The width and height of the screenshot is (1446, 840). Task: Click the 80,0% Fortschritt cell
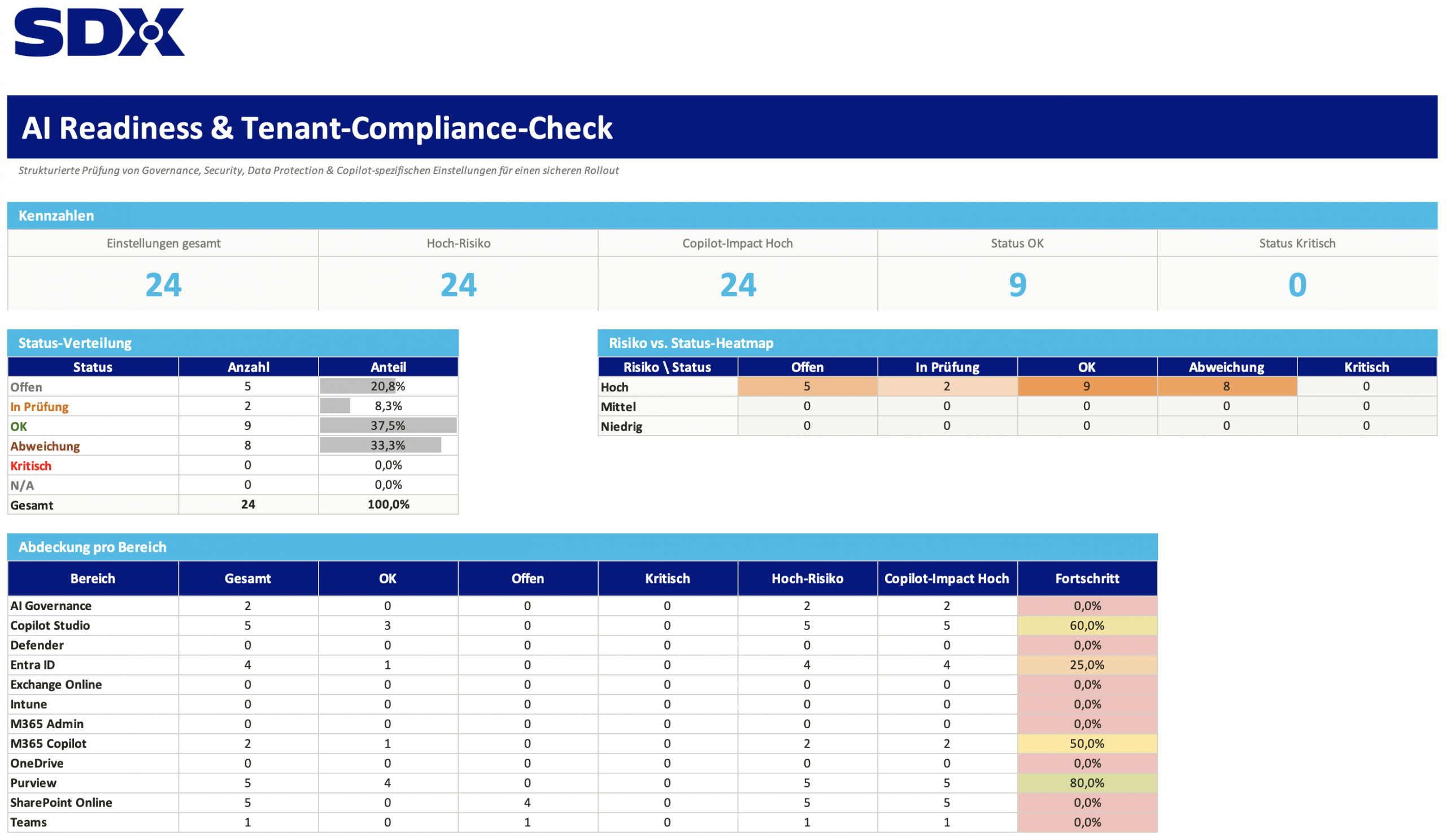click(x=1087, y=783)
